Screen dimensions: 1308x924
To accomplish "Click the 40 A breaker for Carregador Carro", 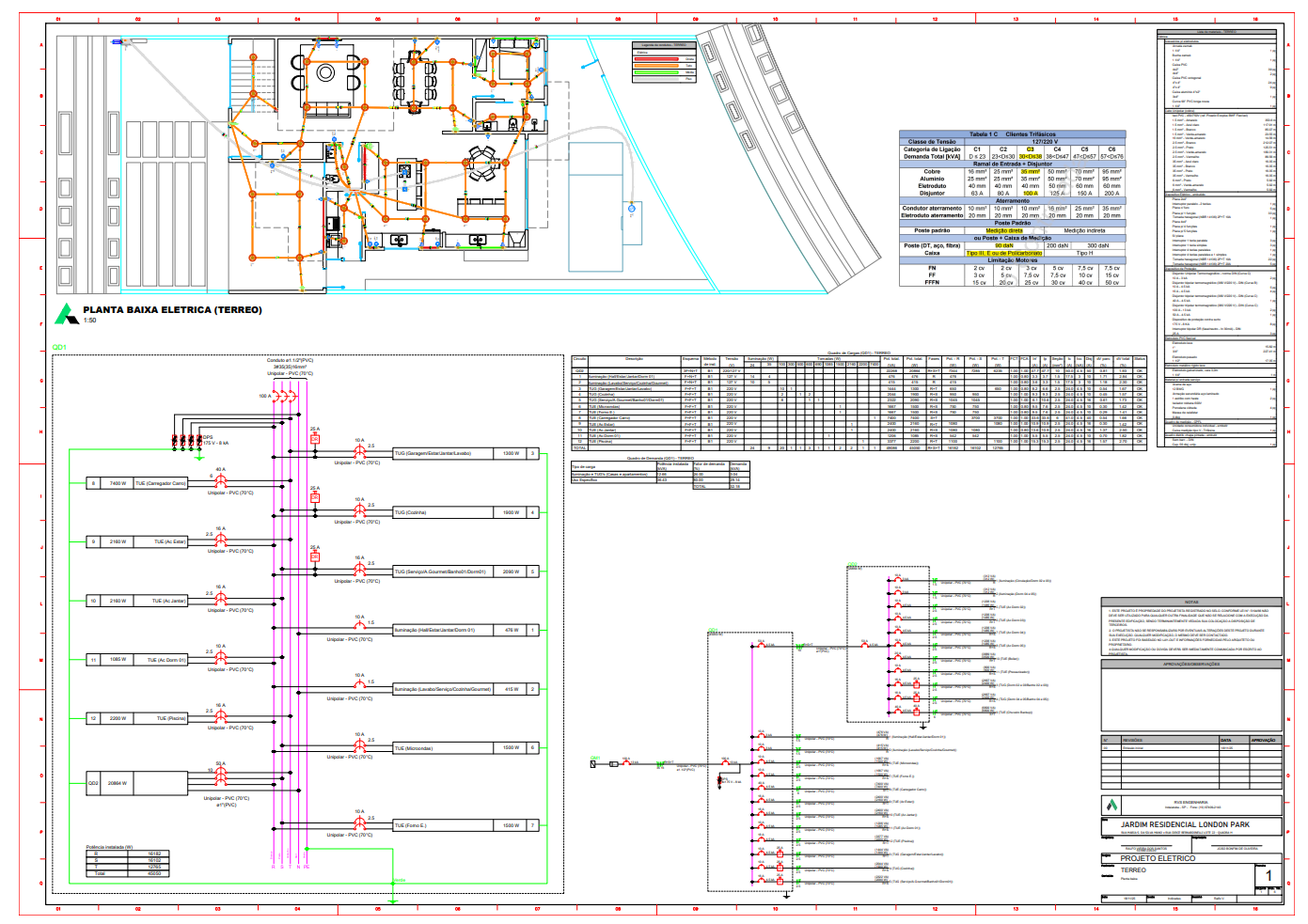I will pyautogui.click(x=221, y=478).
